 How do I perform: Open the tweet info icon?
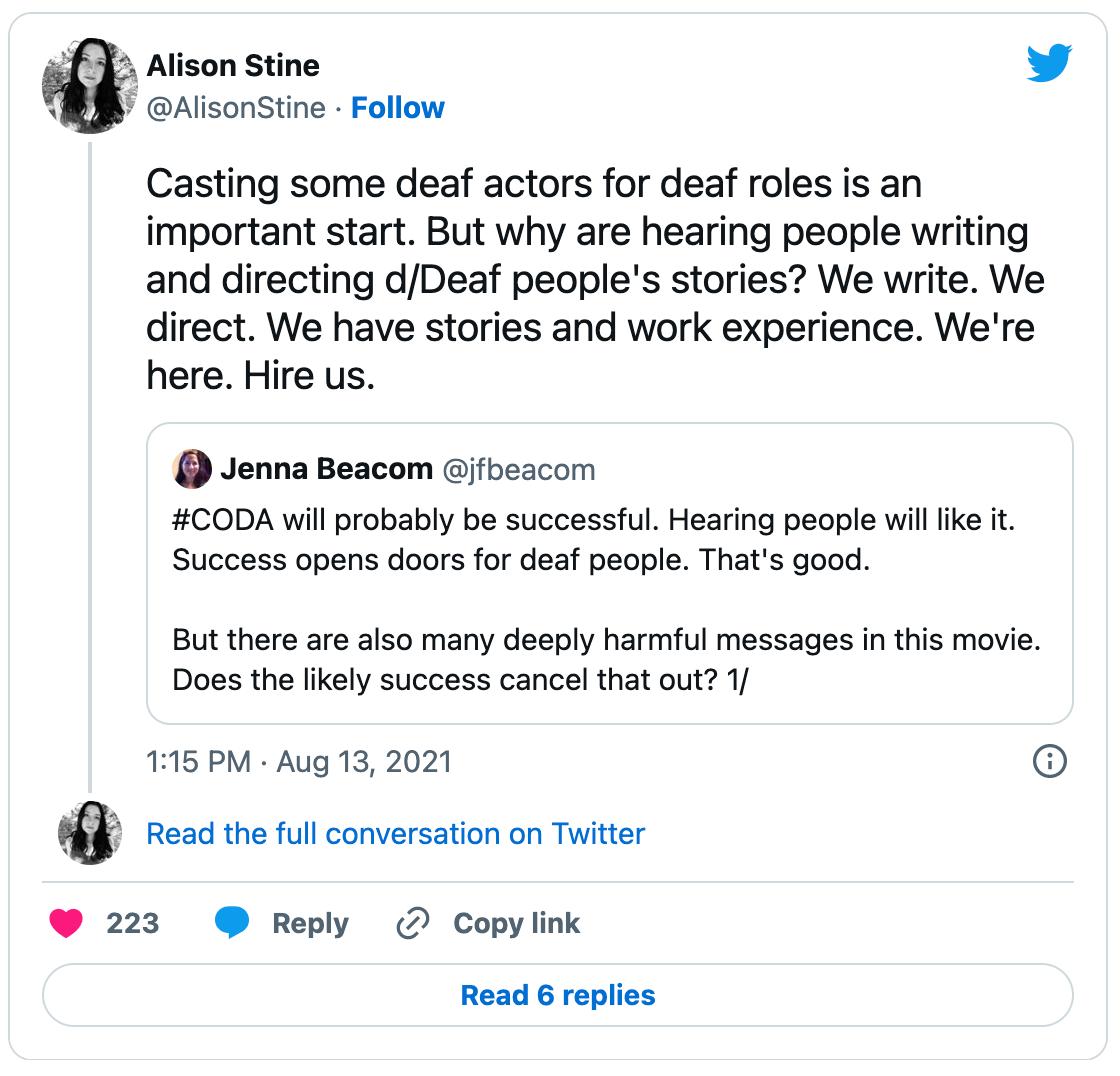click(1049, 761)
